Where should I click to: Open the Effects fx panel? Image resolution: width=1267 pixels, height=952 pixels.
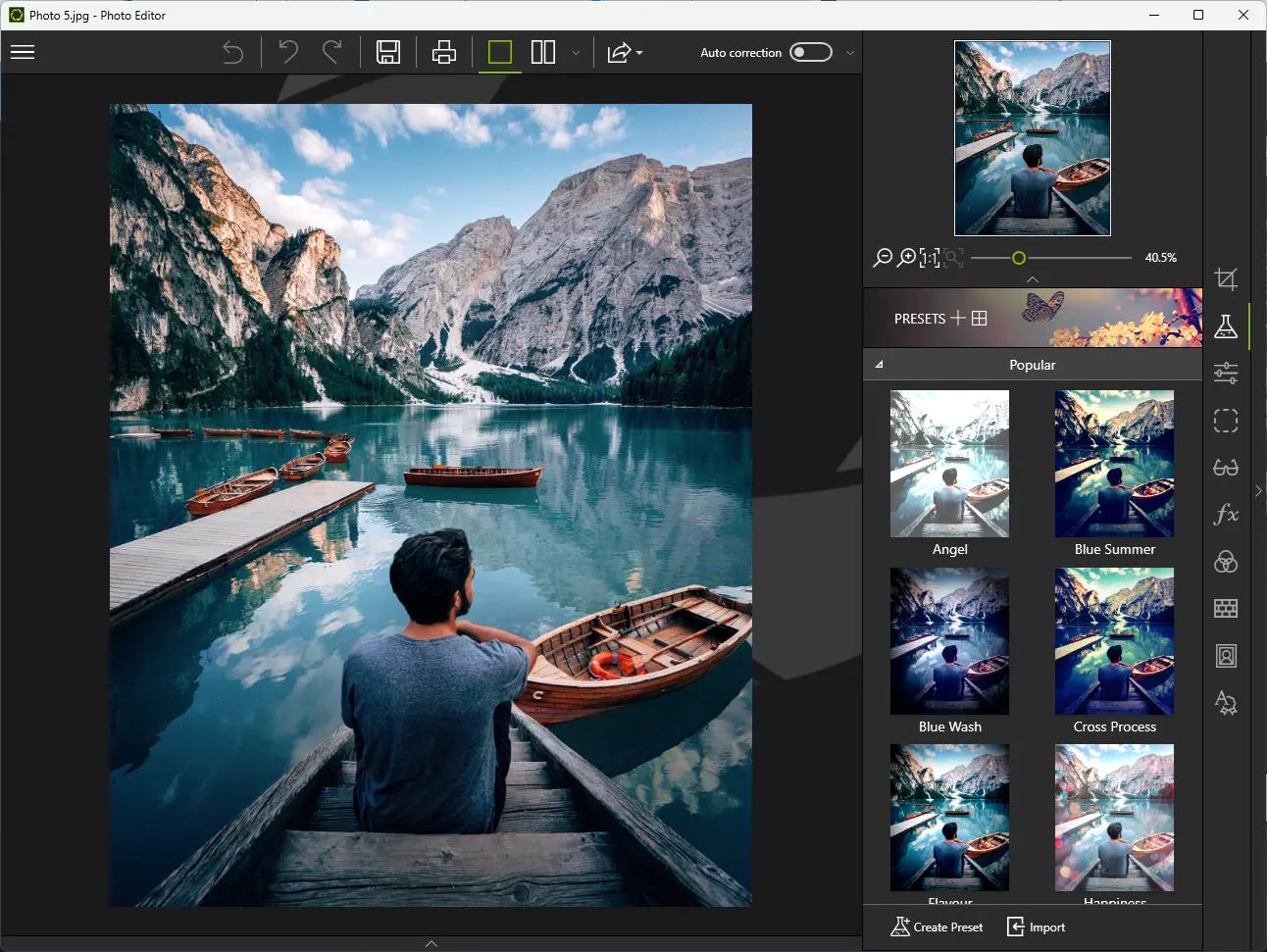[1226, 514]
